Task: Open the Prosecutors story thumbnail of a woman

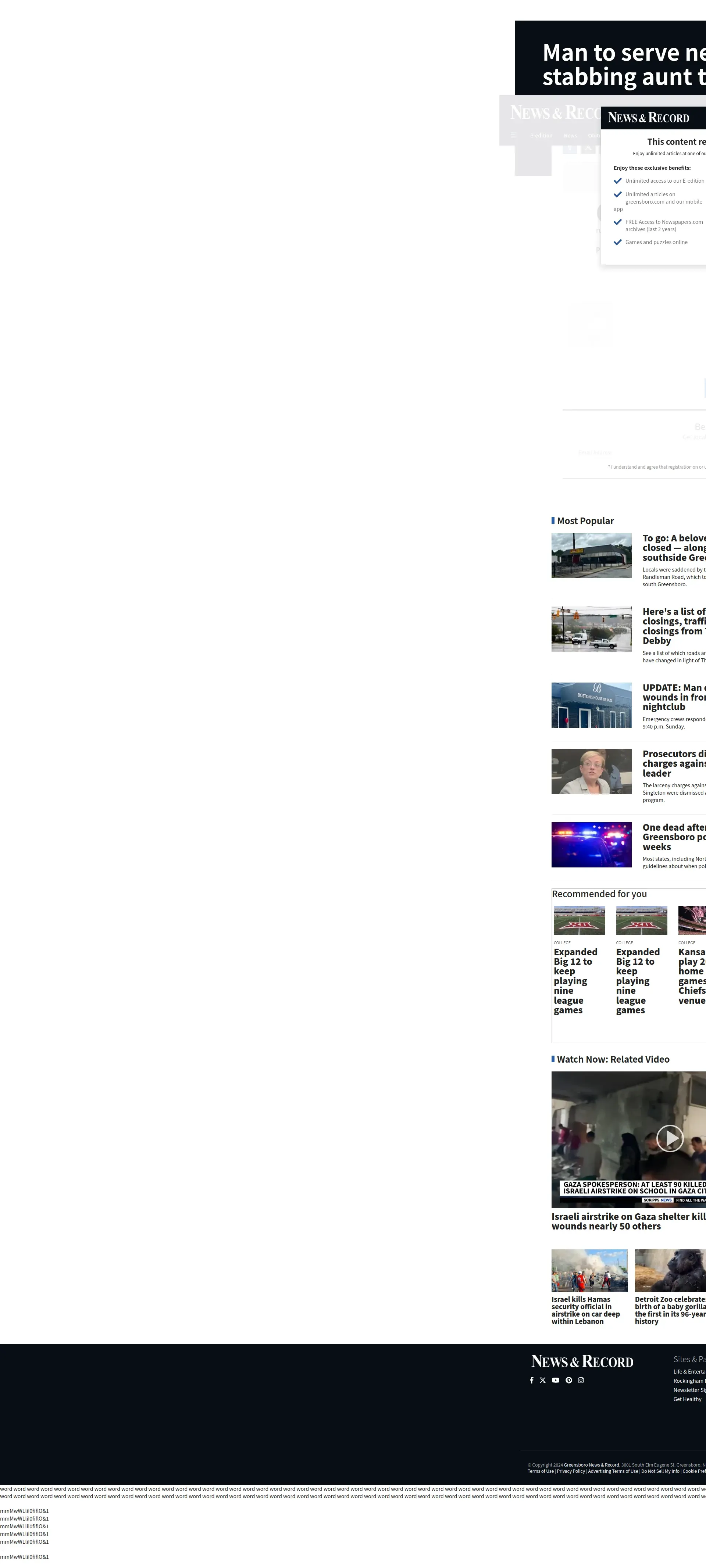Action: coord(592,771)
